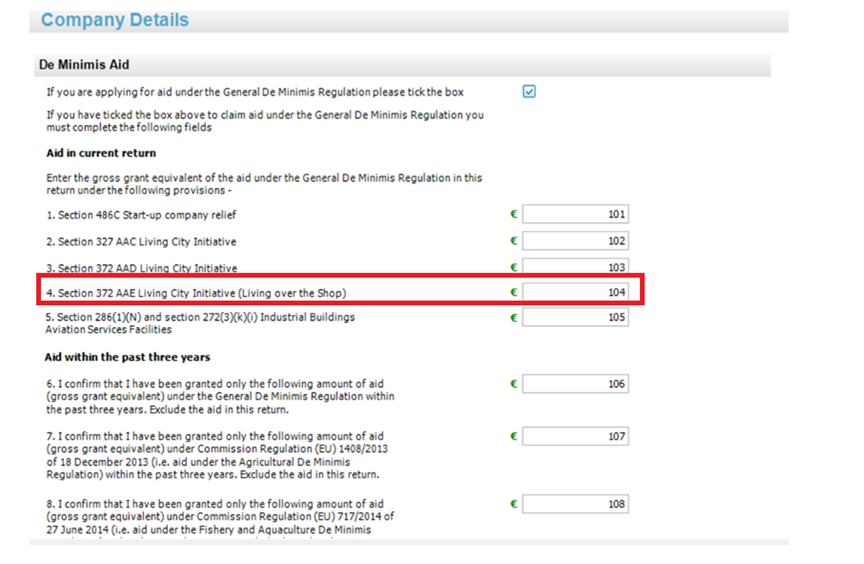Screen dimensions: 864x564
Task: Click the euro symbol beside field 106
Action: coord(514,384)
